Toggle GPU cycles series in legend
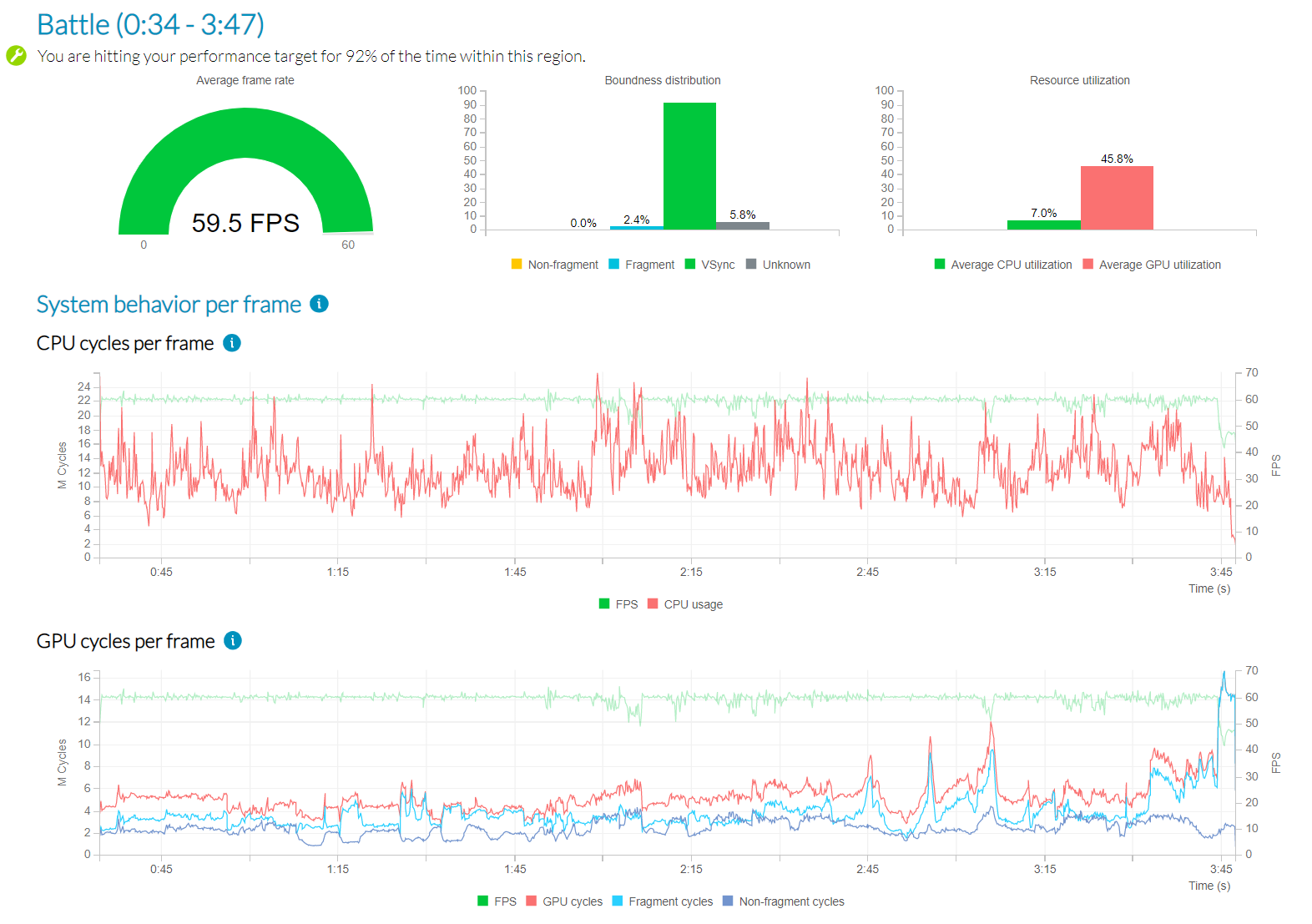1312x924 pixels. click(564, 901)
